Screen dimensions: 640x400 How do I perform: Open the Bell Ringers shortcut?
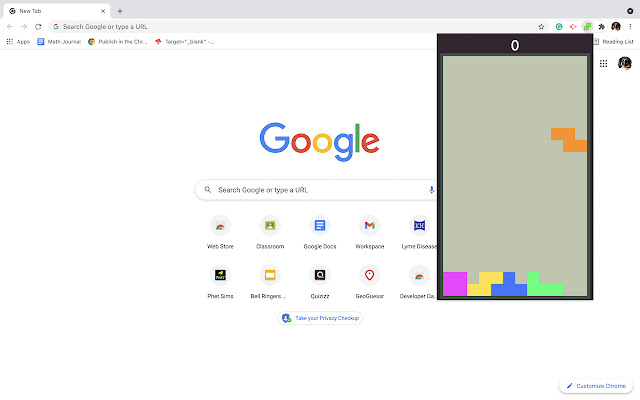pyautogui.click(x=270, y=282)
